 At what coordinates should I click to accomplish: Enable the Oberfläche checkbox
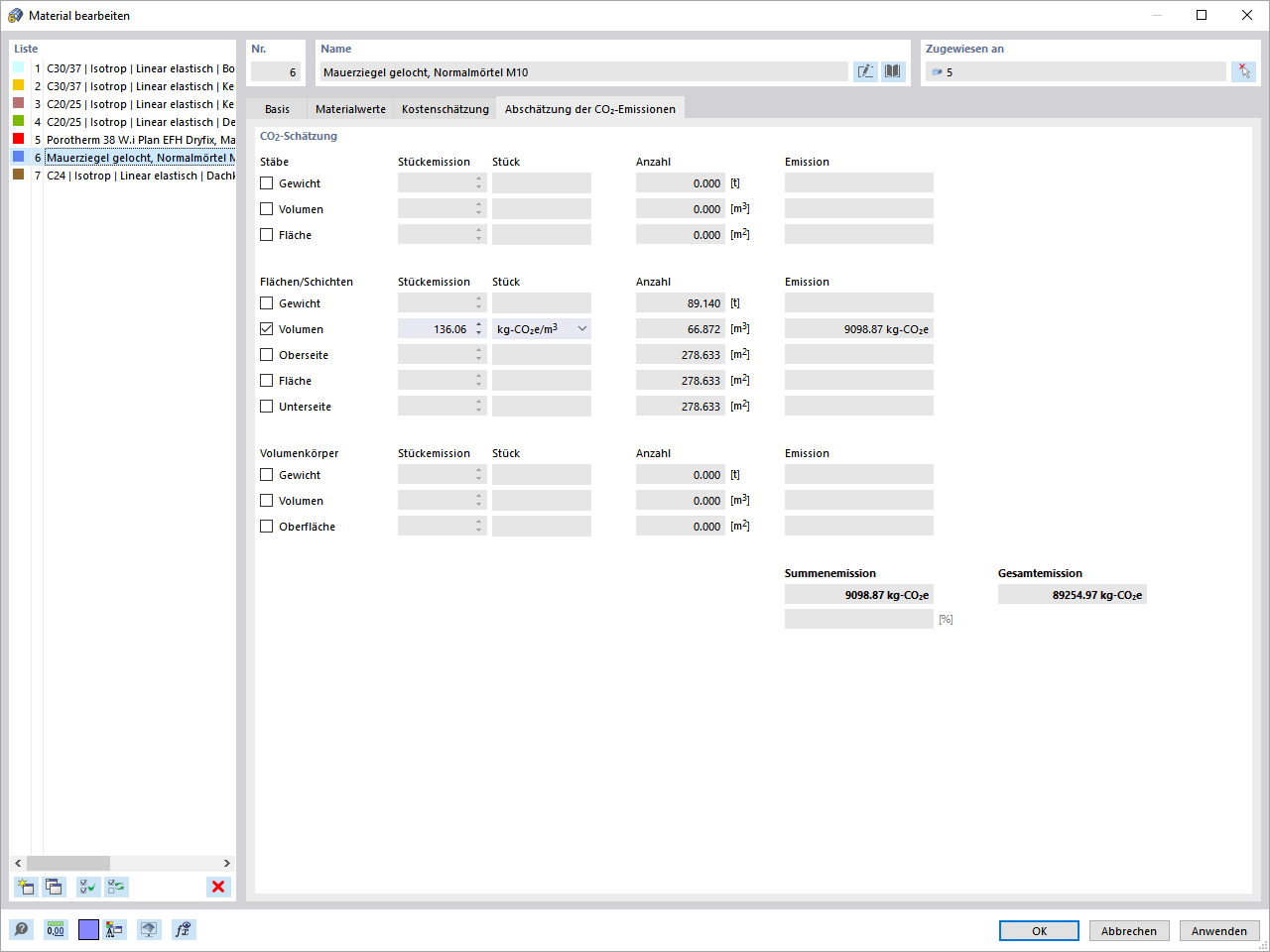[266, 527]
